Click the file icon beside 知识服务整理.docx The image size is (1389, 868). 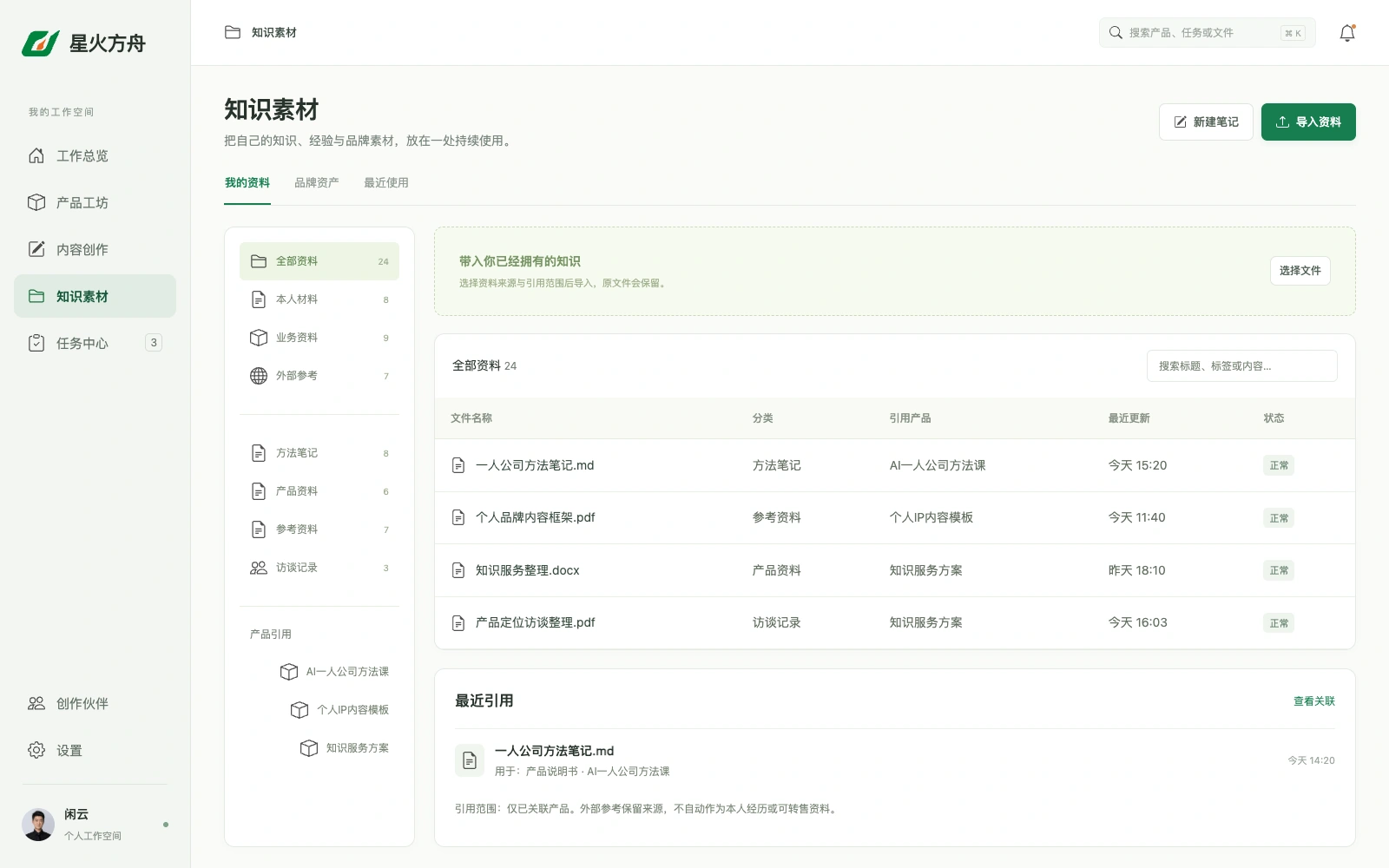coord(458,570)
